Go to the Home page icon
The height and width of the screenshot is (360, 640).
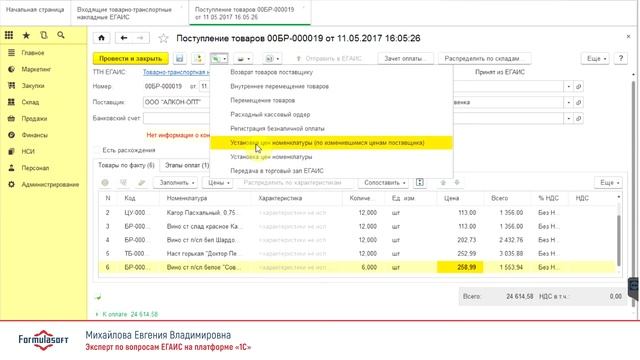click(x=102, y=38)
